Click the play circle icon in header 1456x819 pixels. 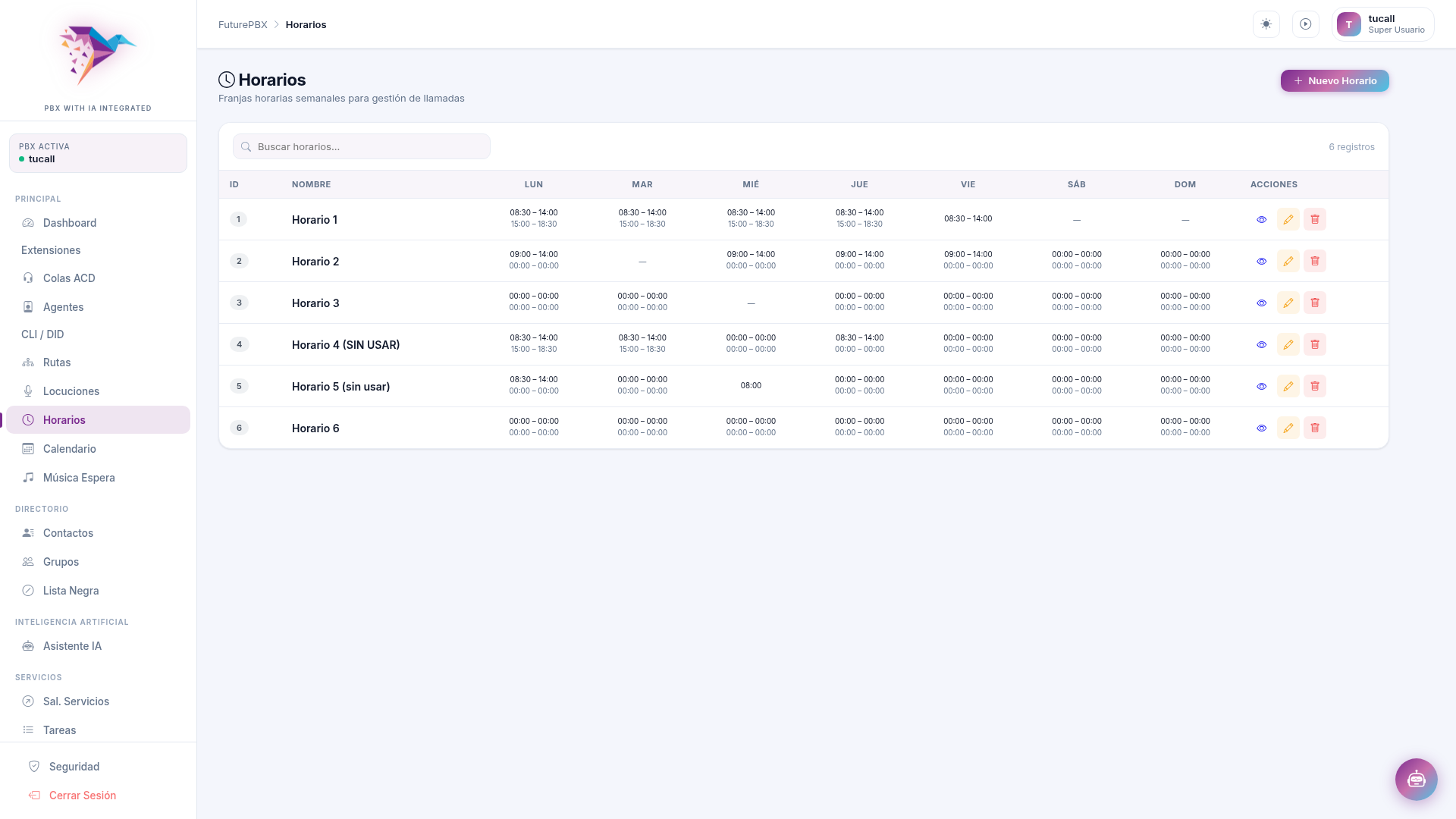tap(1305, 24)
